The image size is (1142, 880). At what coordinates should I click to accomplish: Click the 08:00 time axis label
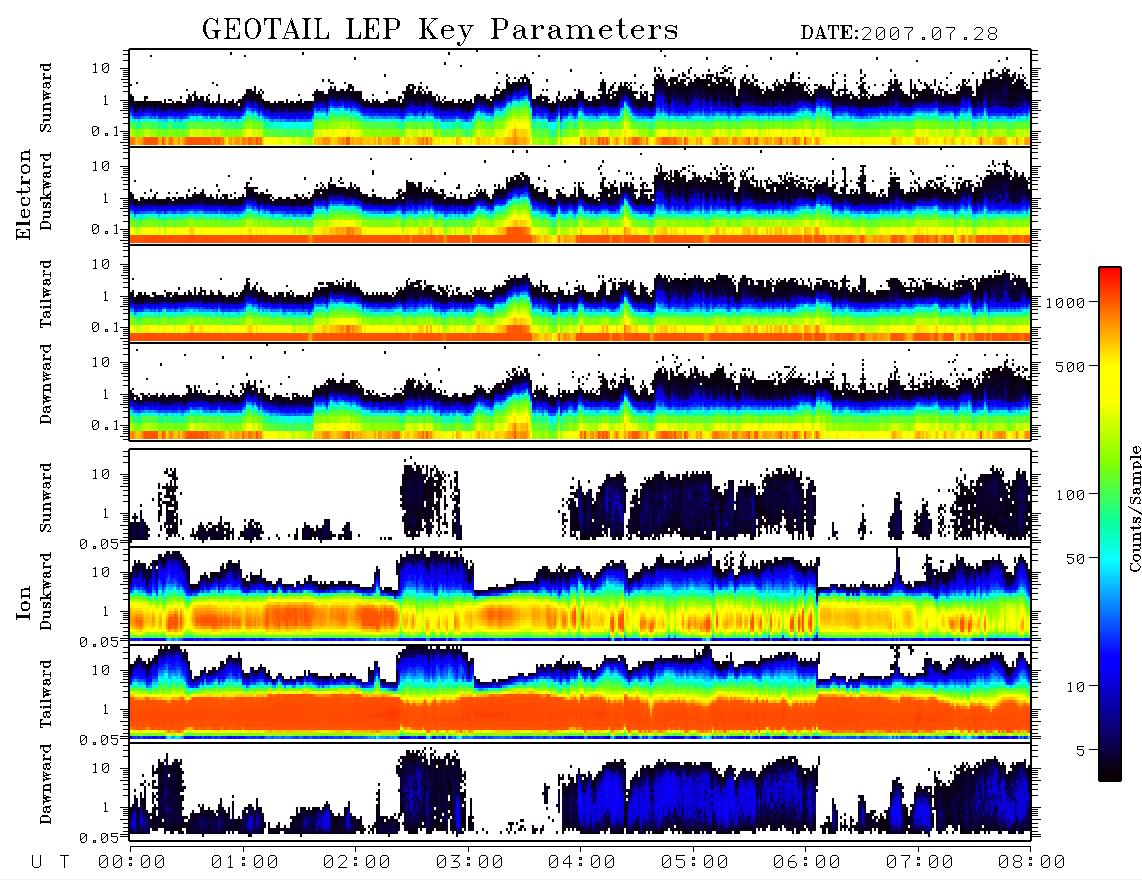[1032, 862]
